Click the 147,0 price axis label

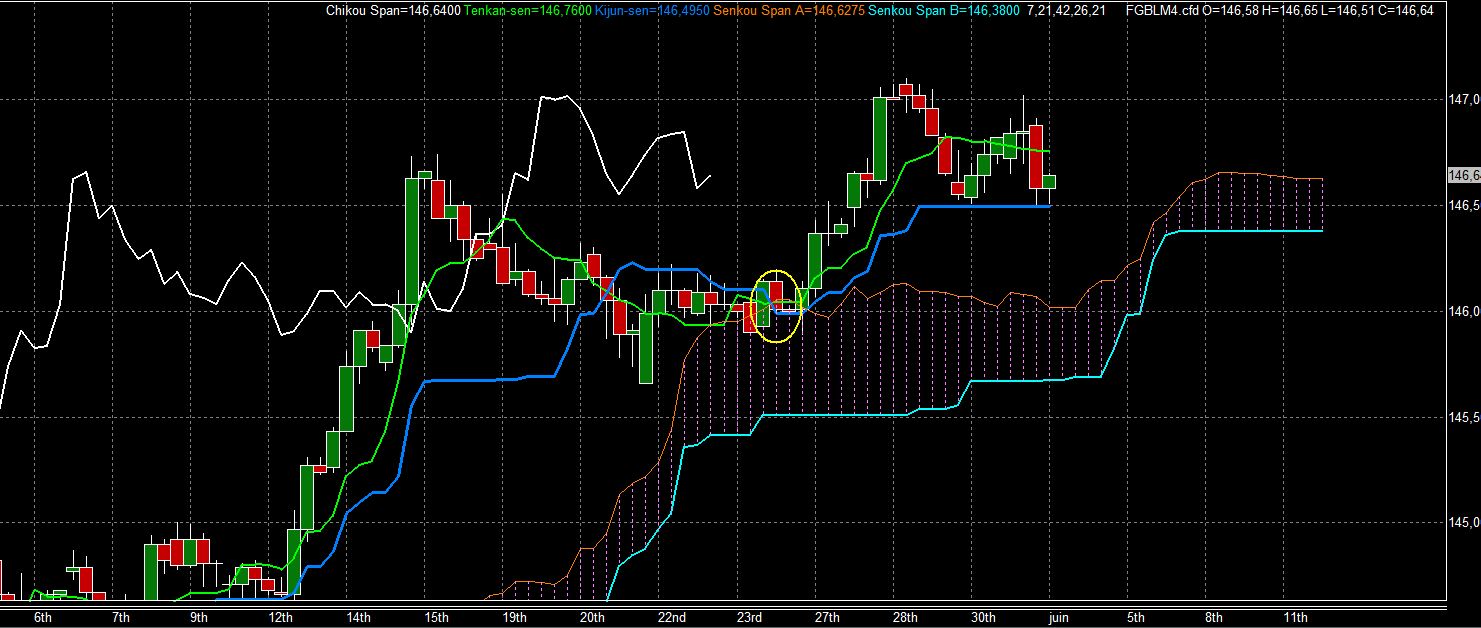coord(1463,99)
